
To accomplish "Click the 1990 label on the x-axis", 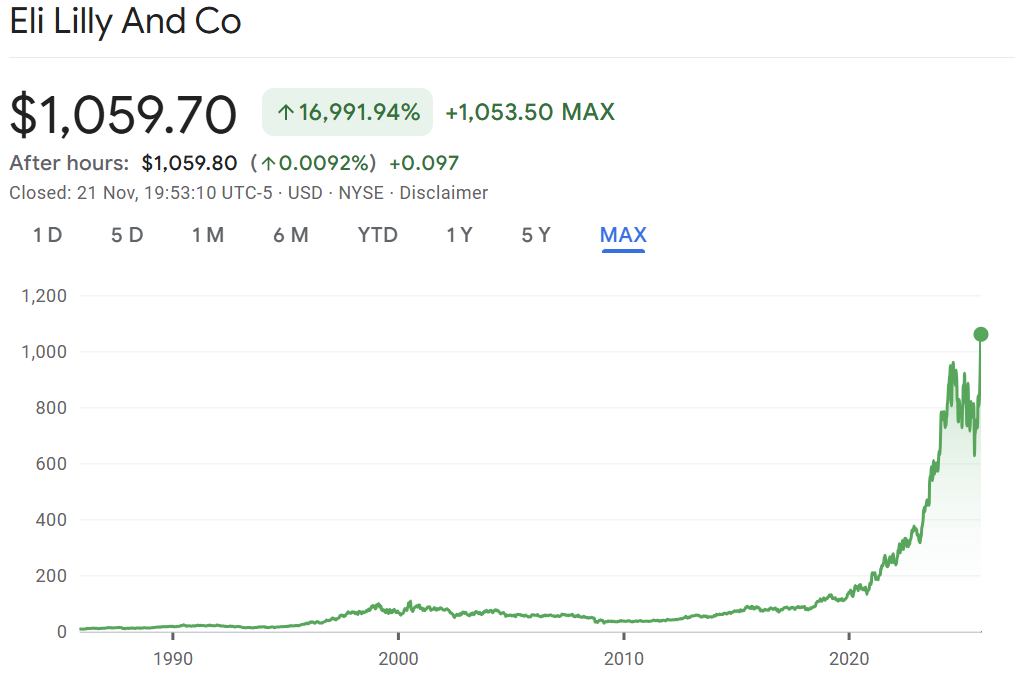I will (x=173, y=660).
